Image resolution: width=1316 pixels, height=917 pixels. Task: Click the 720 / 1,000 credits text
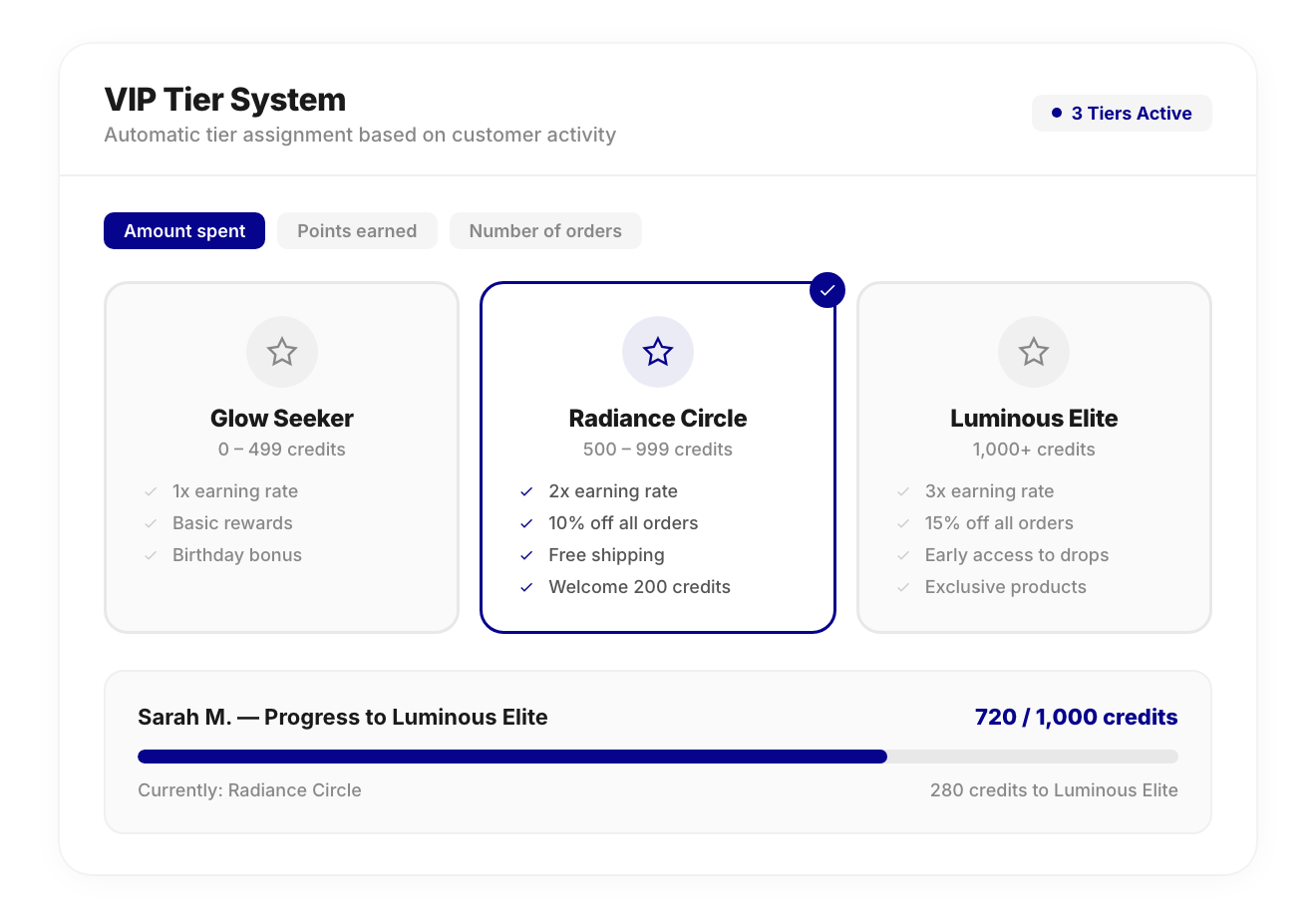1076,717
